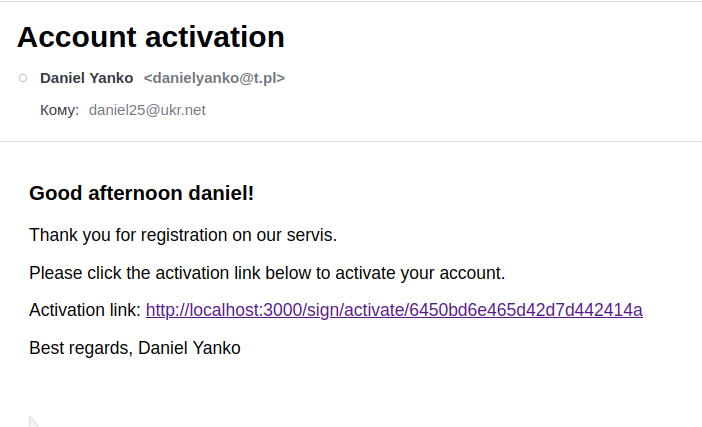Click the word "servis" in the message
702x427 pixels.
tap(311, 236)
